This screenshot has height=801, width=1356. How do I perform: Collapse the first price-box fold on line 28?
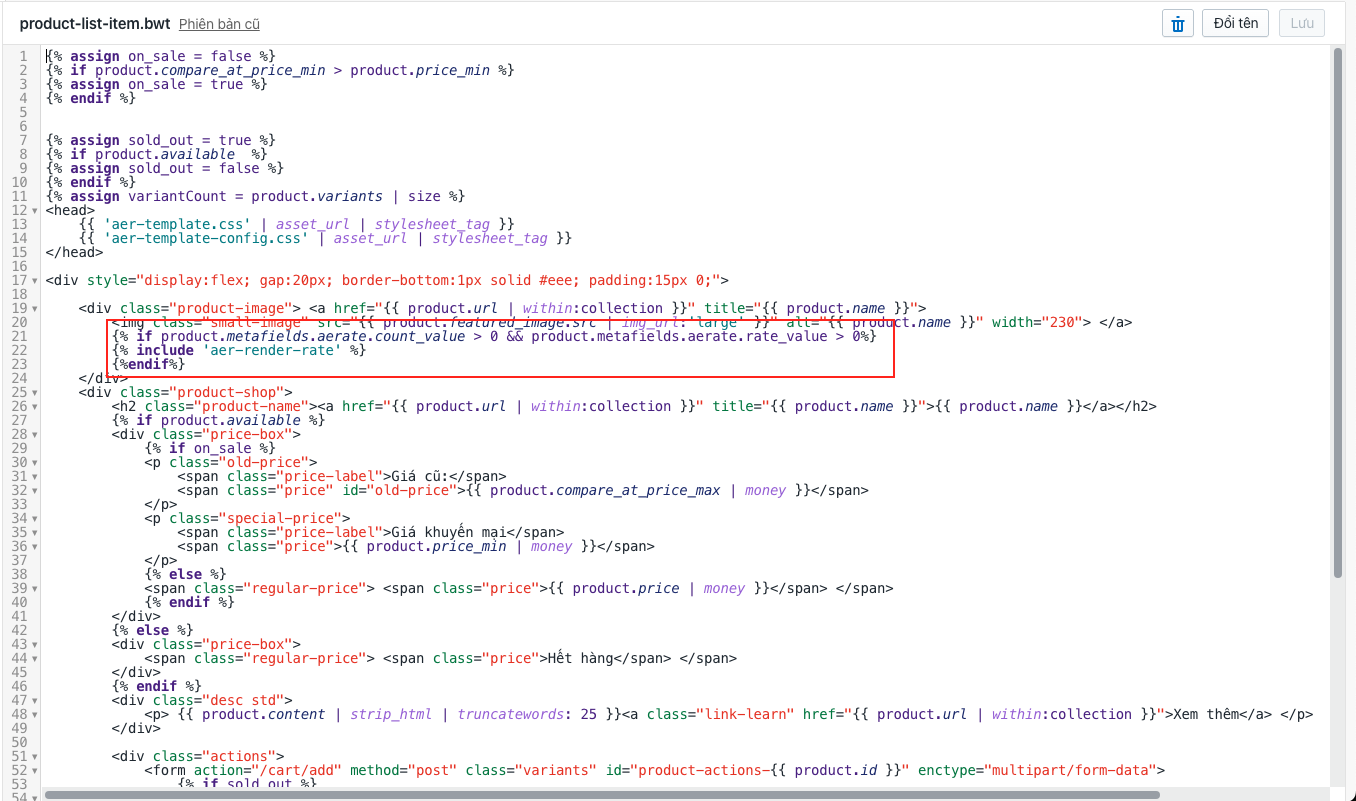[x=37, y=435]
